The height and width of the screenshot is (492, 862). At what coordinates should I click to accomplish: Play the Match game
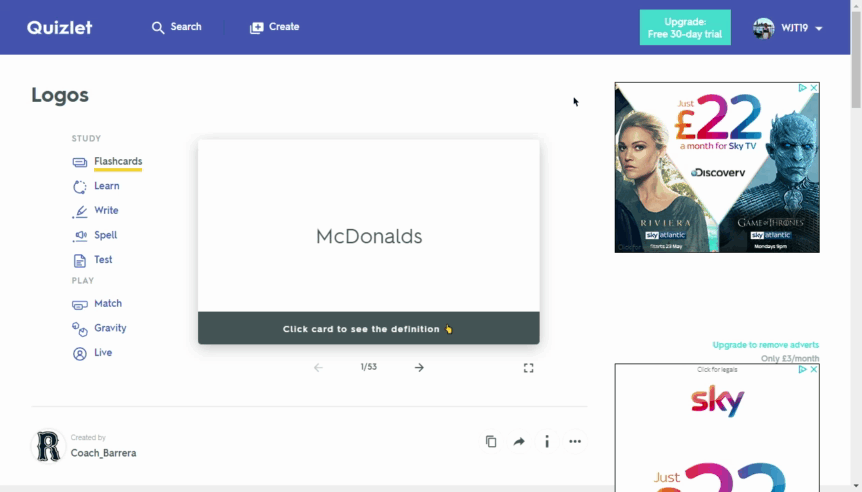point(108,303)
